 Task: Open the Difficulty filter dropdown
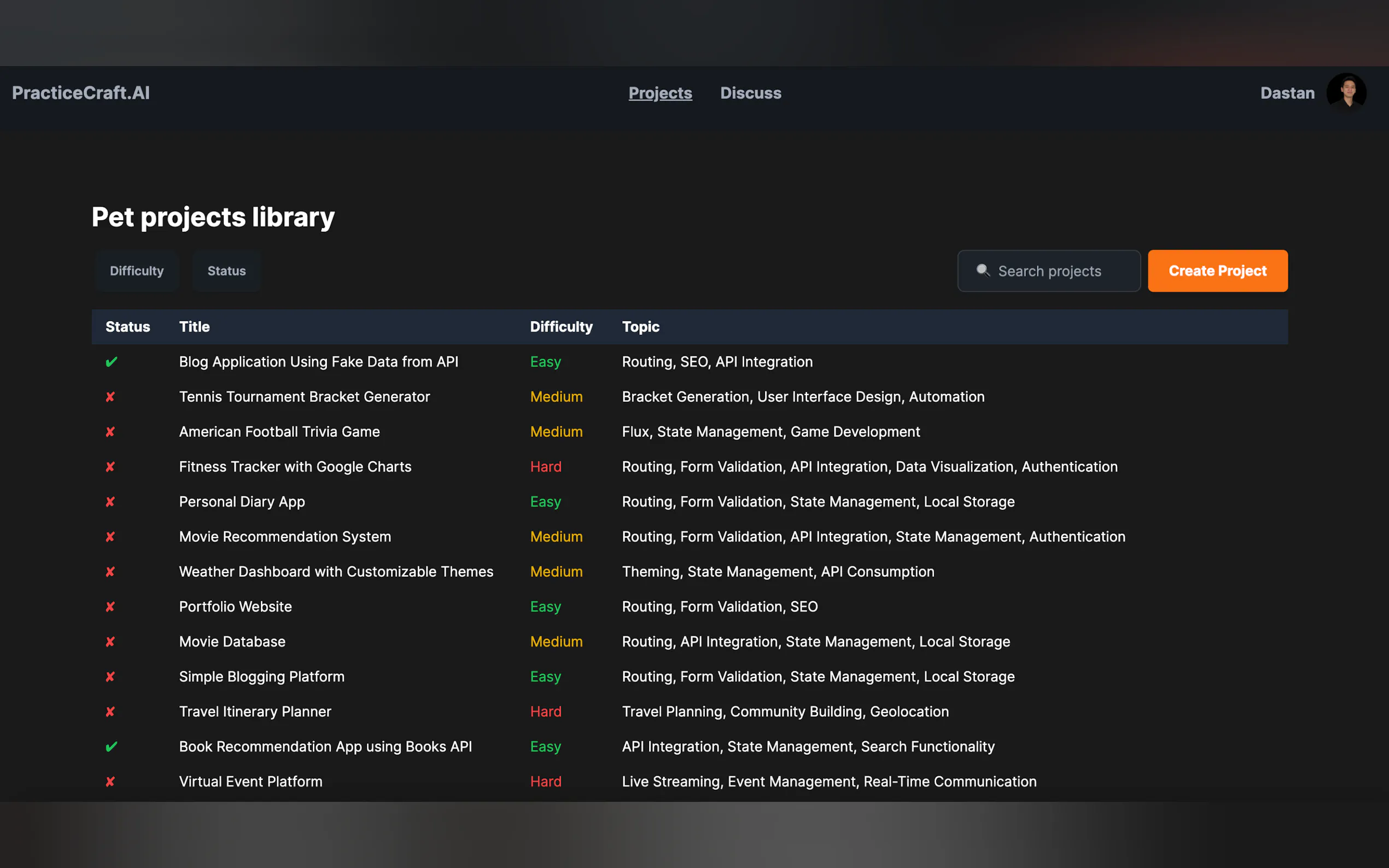click(x=137, y=271)
